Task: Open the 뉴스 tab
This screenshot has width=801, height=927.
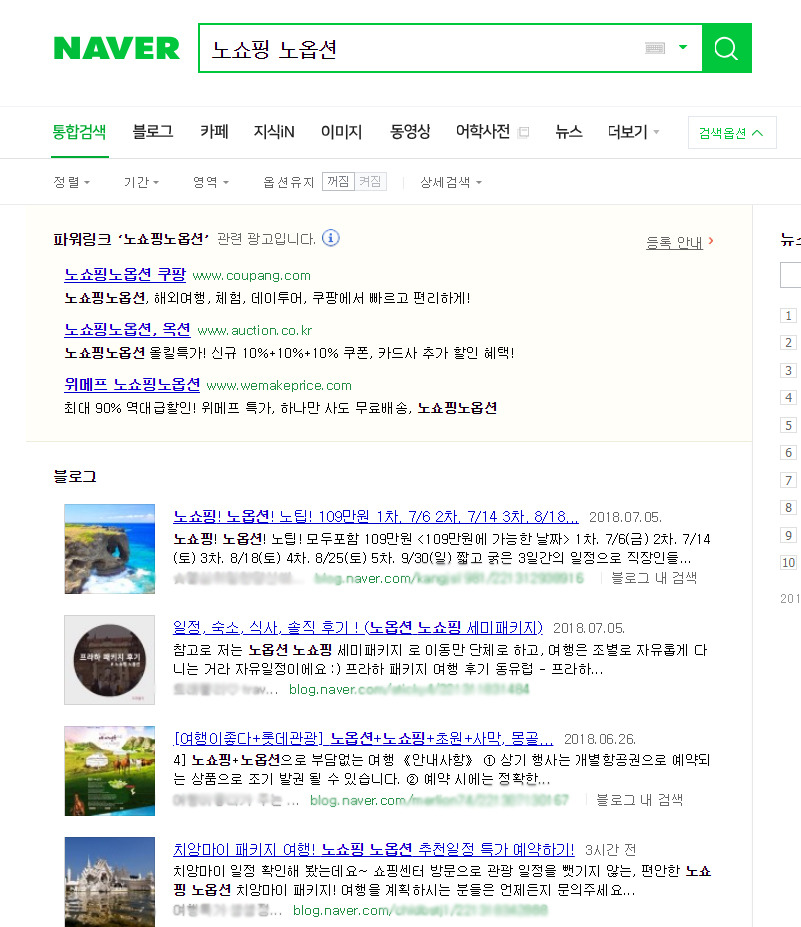Action: (569, 132)
